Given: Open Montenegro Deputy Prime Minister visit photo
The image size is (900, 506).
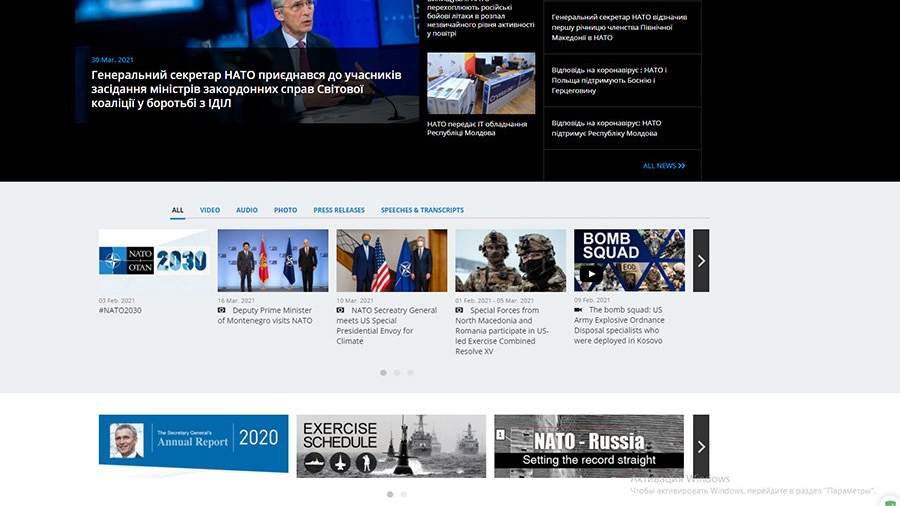Looking at the screenshot, I should tap(273, 260).
